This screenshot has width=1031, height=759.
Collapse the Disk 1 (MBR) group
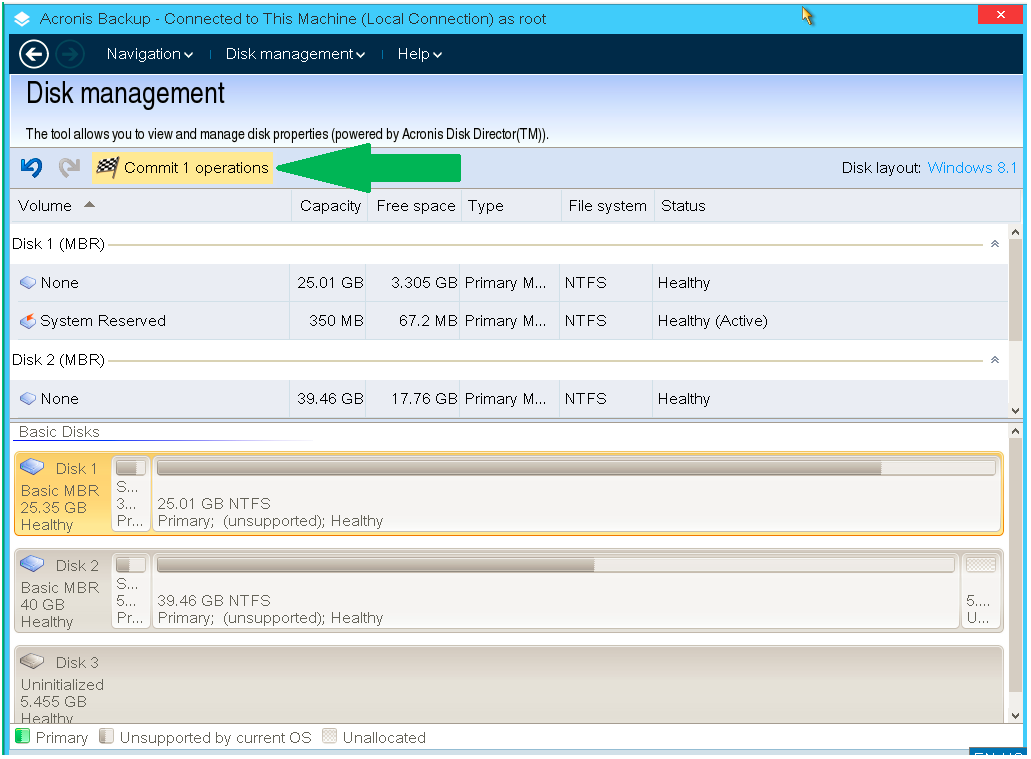click(x=995, y=244)
